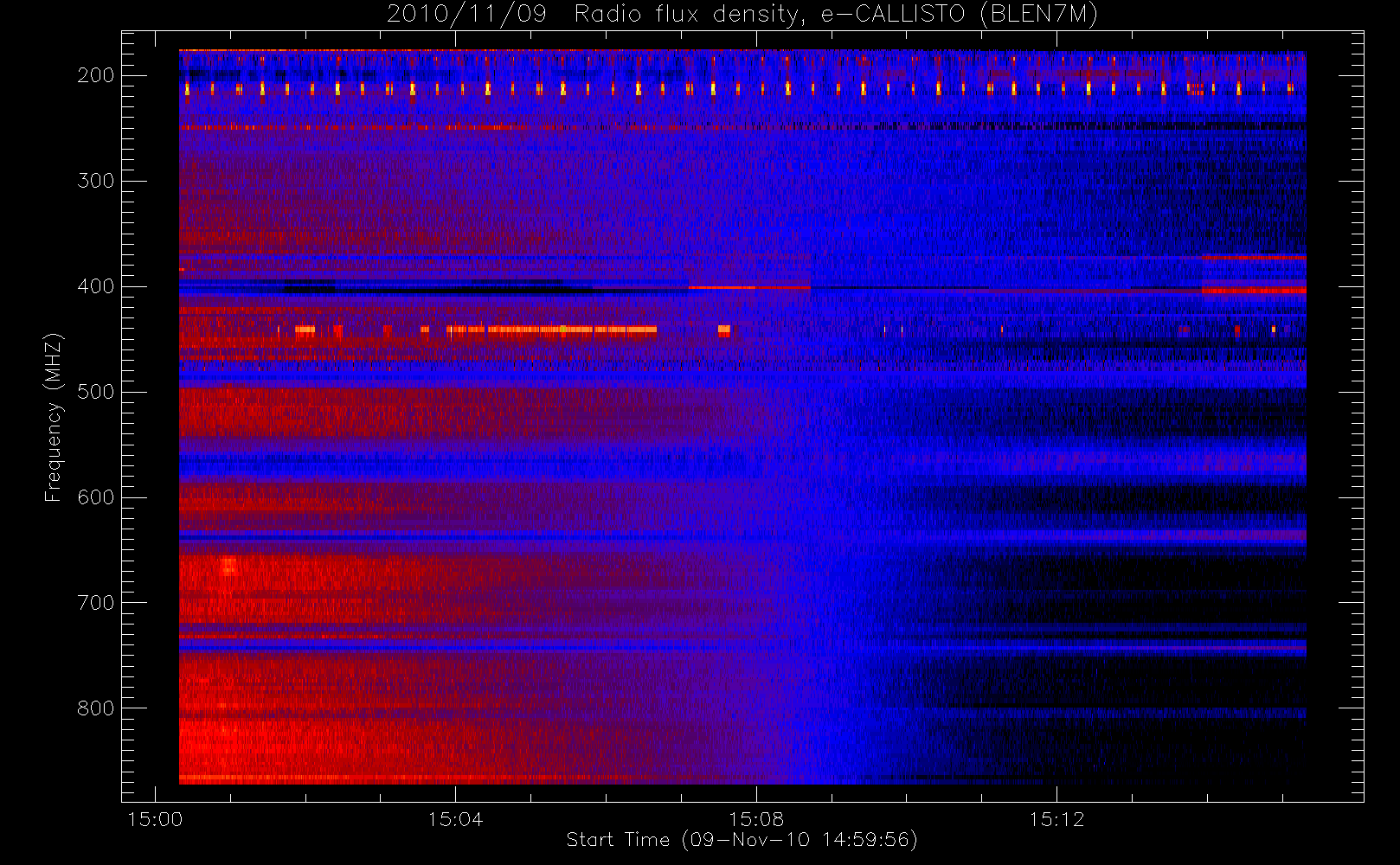Screen dimensions: 1400x865
Task: Click the 600 frequency tick label
Action: [96, 497]
